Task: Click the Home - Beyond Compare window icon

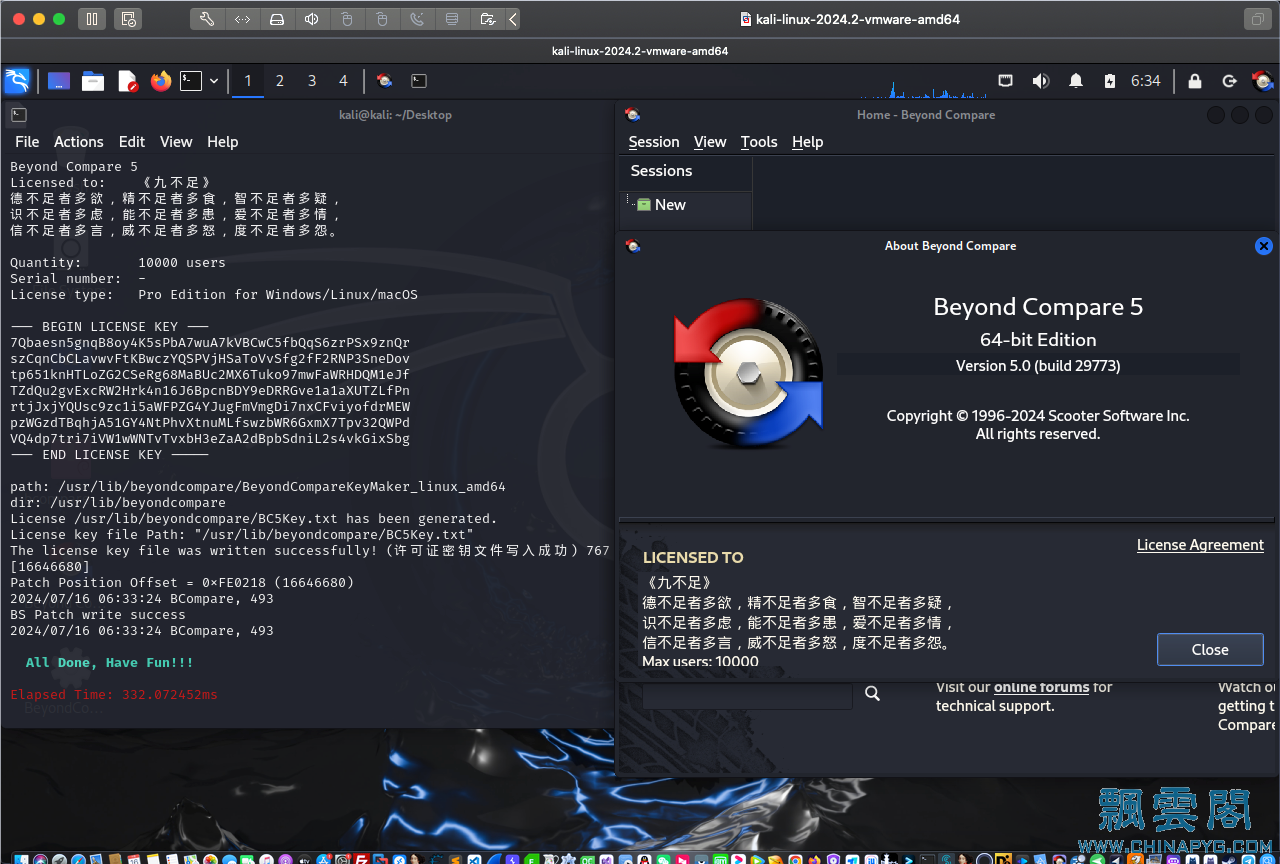Action: point(632,115)
